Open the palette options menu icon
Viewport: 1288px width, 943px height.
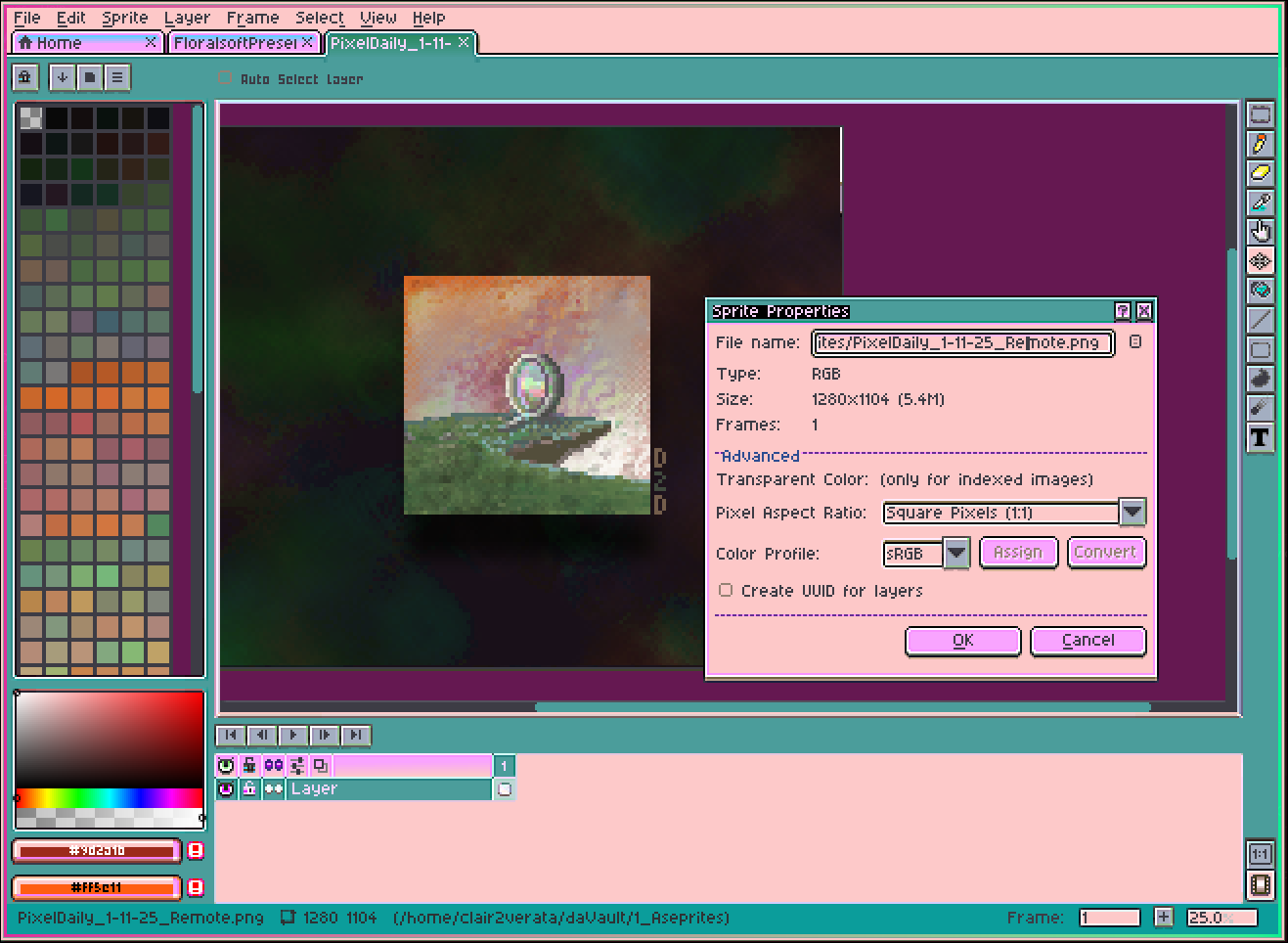click(116, 77)
